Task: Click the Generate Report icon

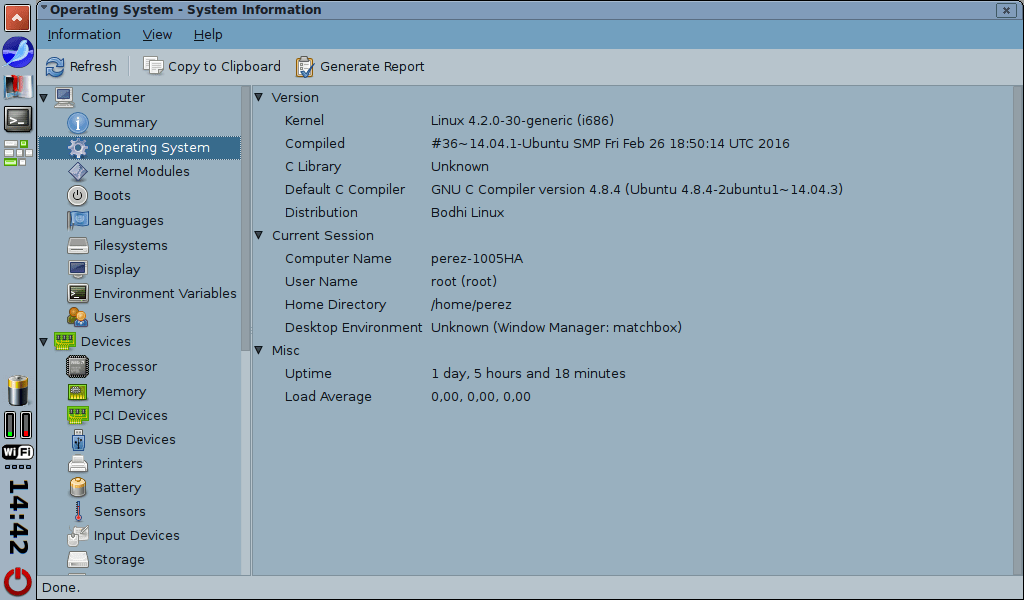Action: [x=305, y=67]
